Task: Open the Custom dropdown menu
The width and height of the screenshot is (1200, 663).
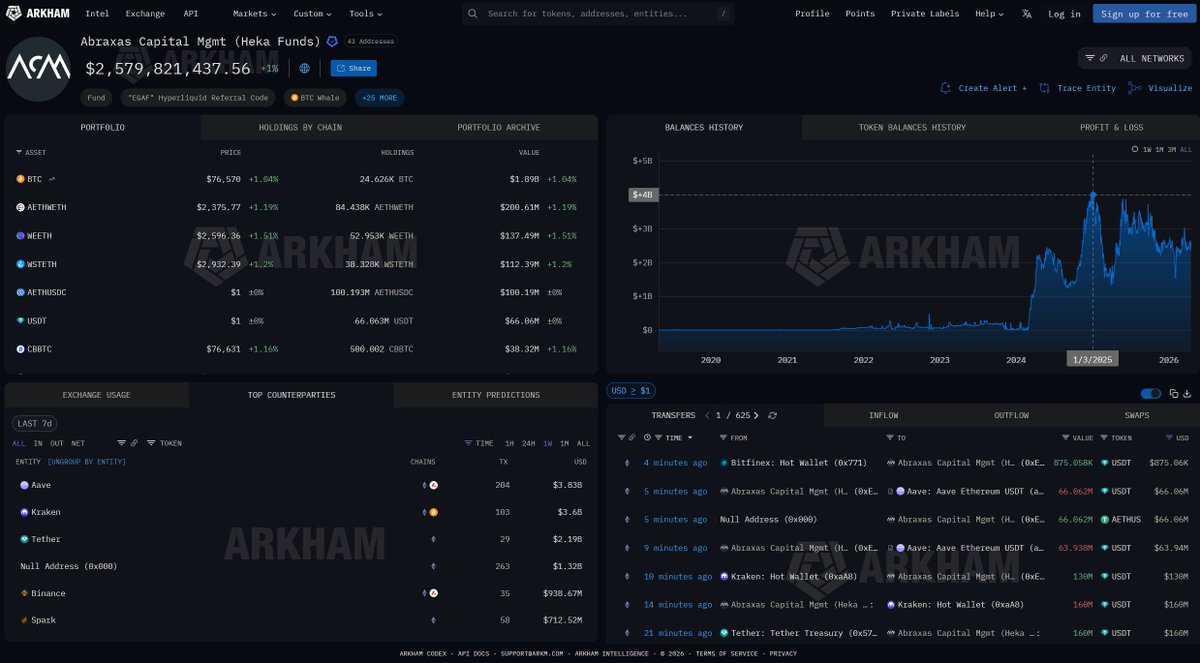Action: tap(313, 14)
